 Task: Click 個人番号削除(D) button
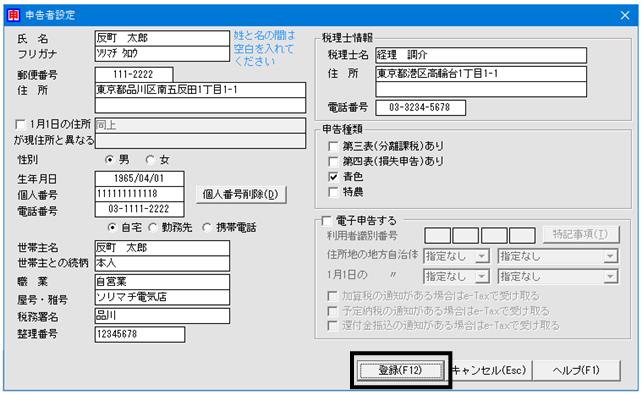pos(241,194)
